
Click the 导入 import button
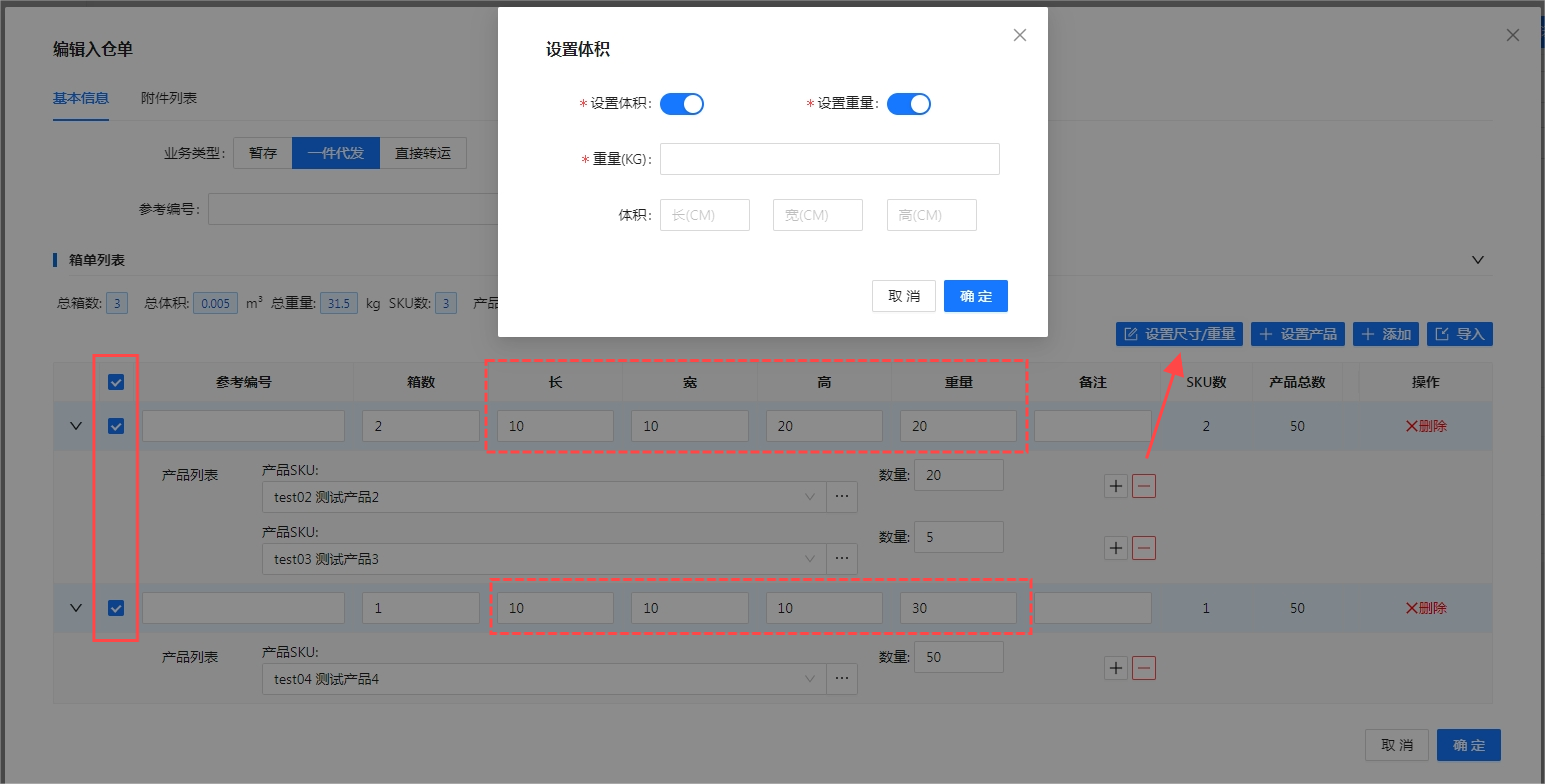click(1459, 334)
